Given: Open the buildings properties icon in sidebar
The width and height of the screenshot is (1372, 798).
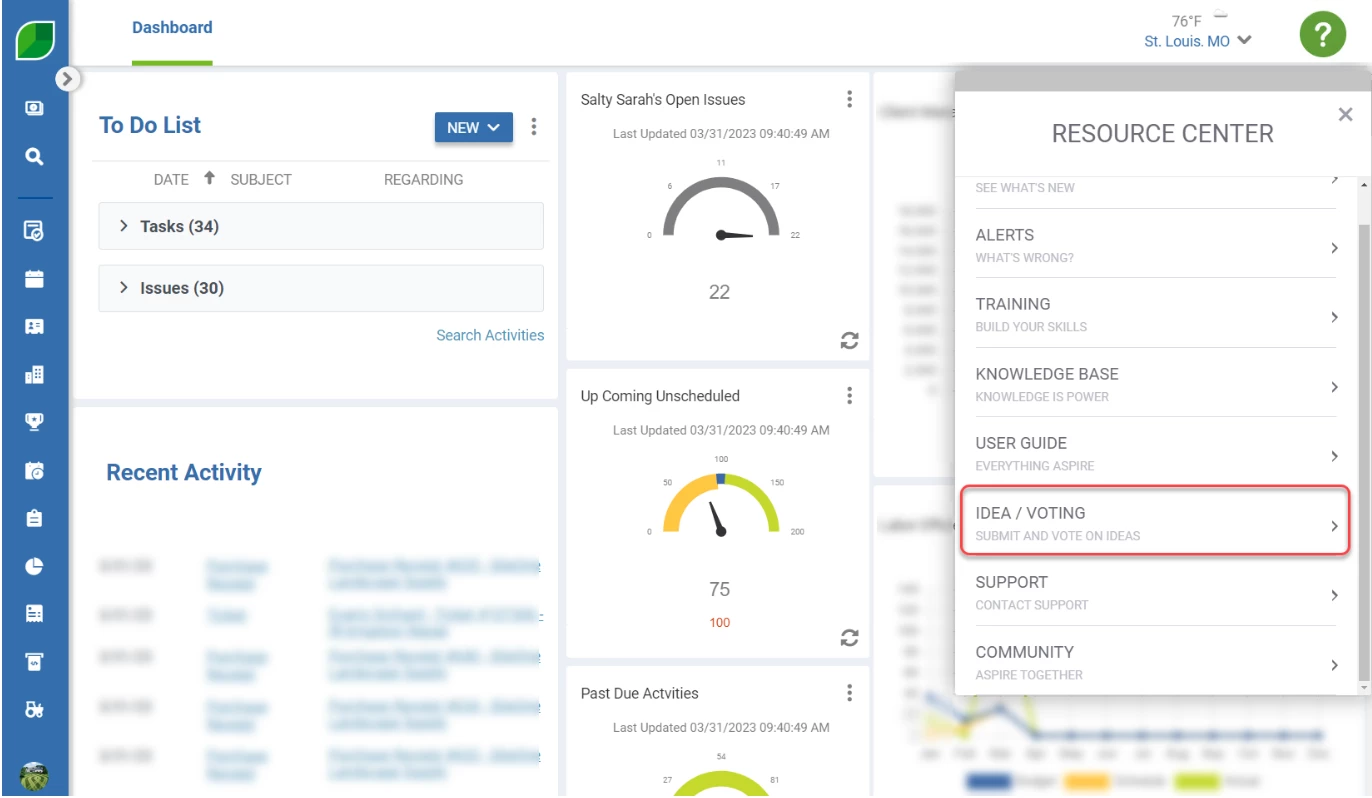Looking at the screenshot, I should [34, 375].
